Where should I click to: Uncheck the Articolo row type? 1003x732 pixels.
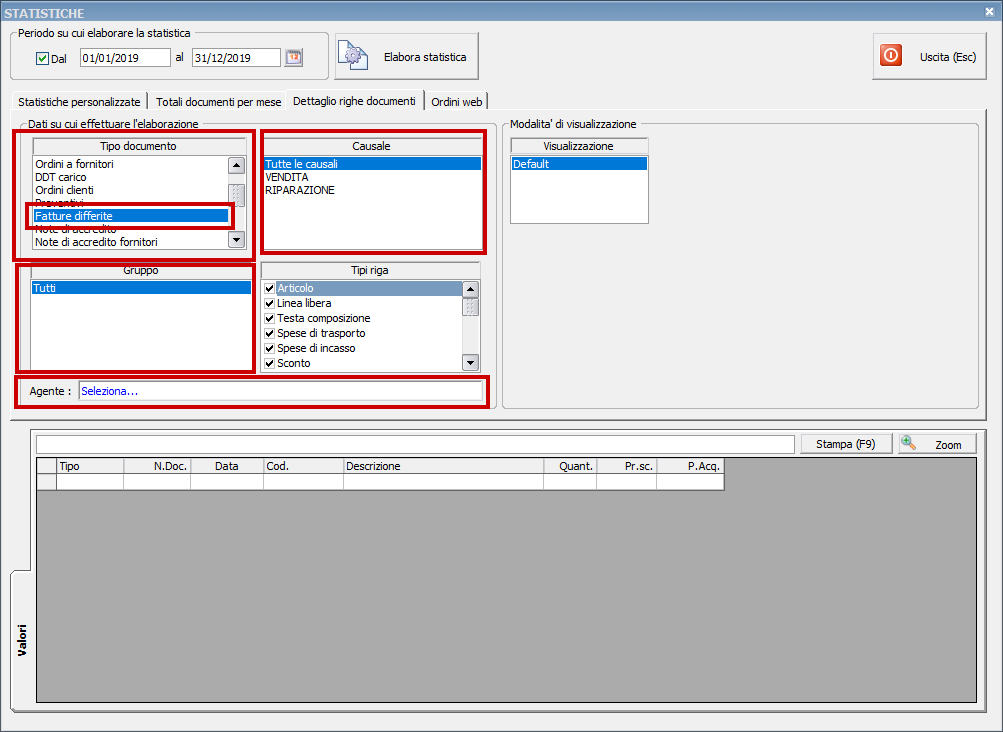pyautogui.click(x=270, y=289)
